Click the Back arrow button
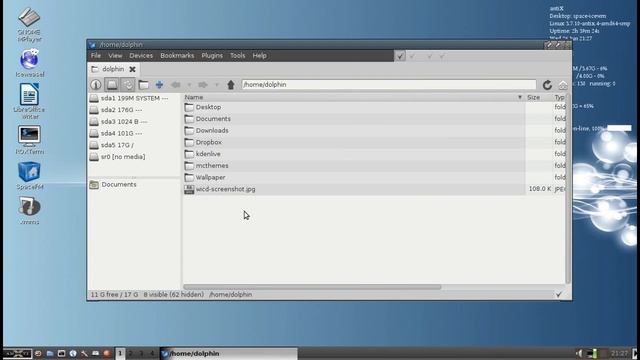 click(176, 84)
